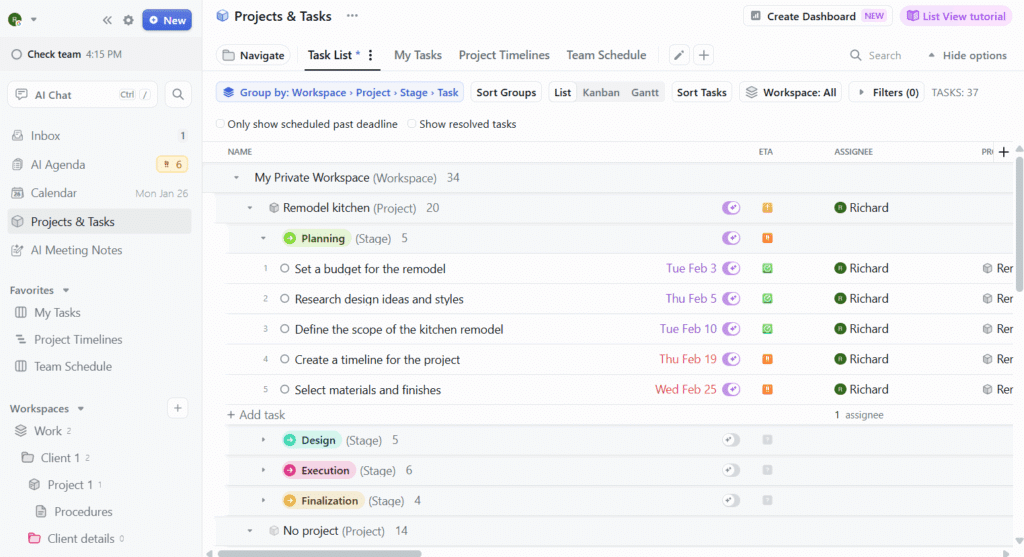1024x557 pixels.
Task: Click the Finalization stage orange icon
Action: pos(290,501)
